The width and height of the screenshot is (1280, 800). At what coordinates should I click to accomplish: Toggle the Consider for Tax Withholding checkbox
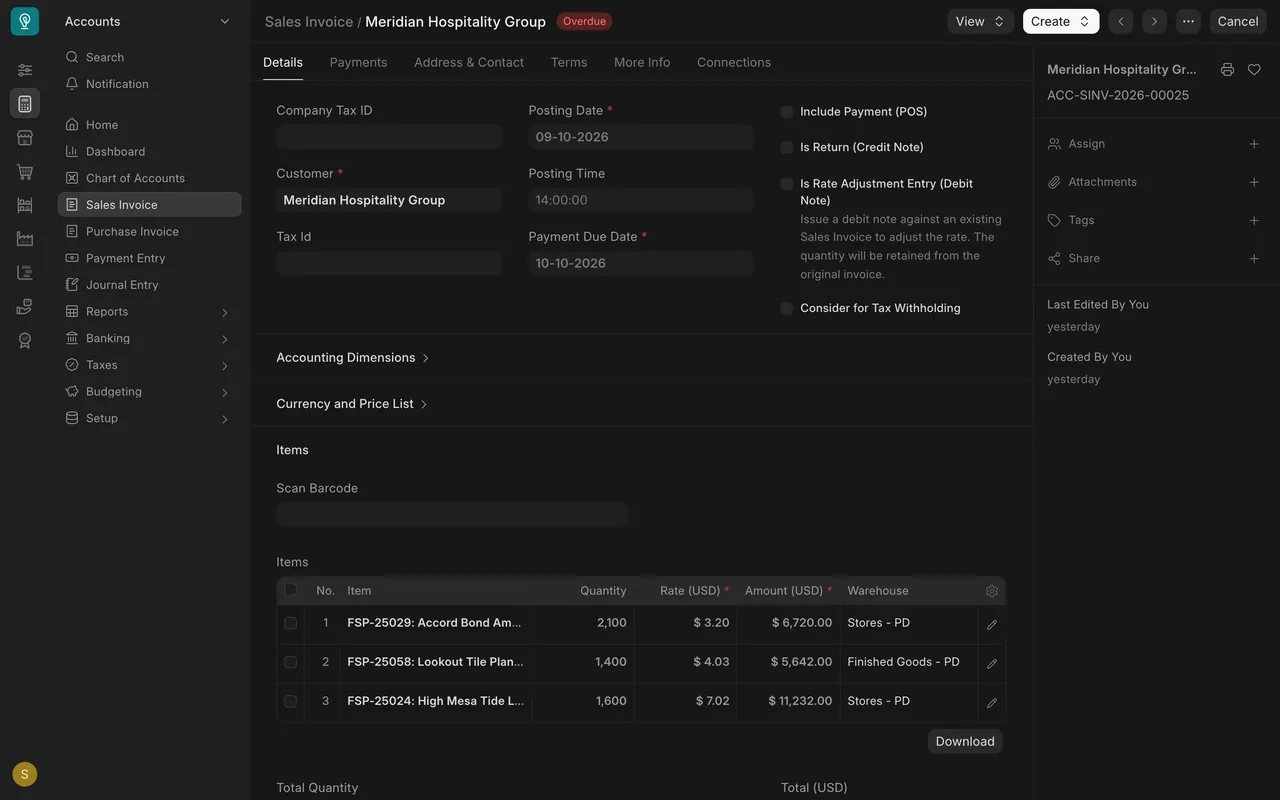[x=787, y=308]
